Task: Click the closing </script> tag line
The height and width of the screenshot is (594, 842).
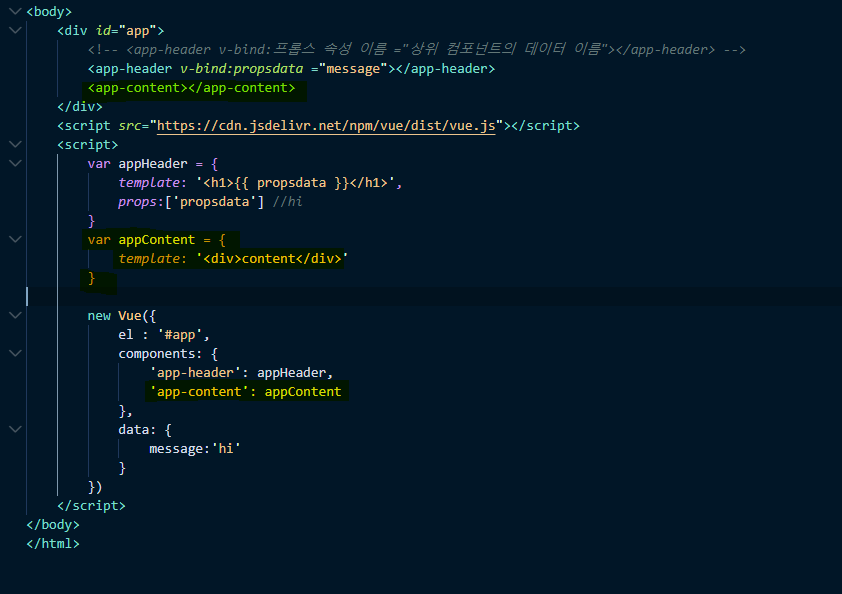Action: click(x=91, y=505)
